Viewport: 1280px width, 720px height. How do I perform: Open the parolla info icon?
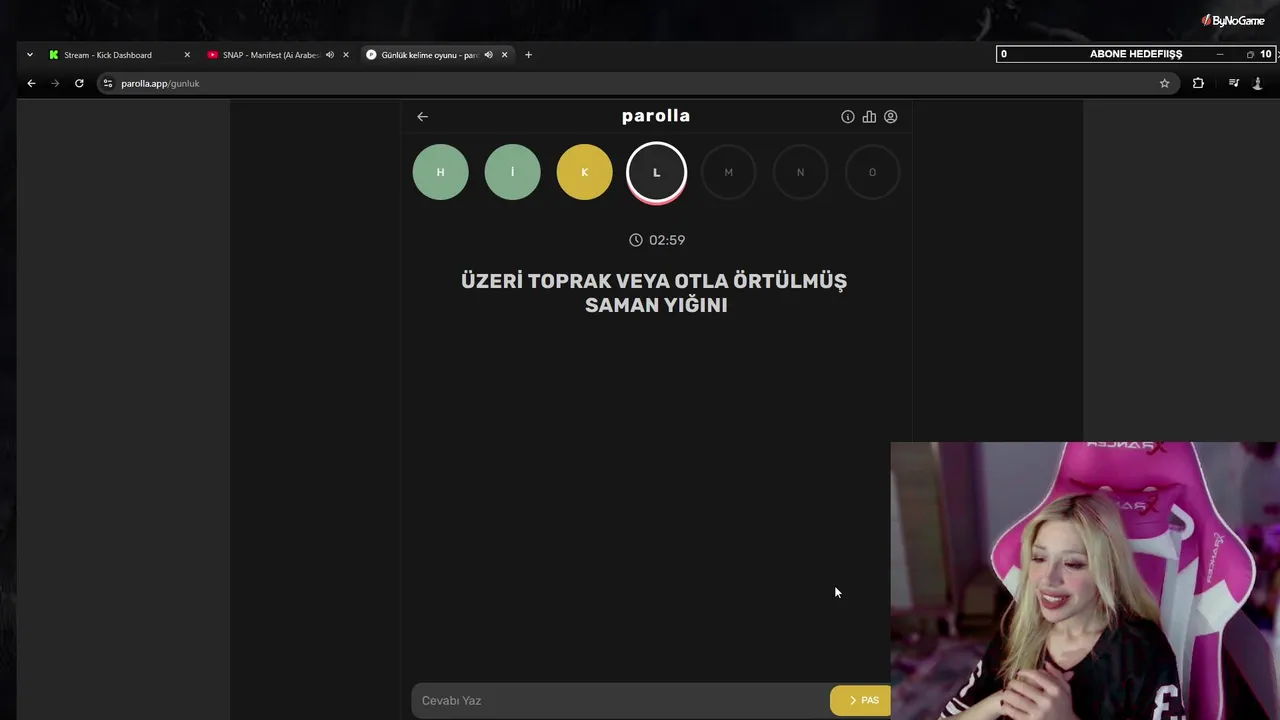[x=848, y=117]
